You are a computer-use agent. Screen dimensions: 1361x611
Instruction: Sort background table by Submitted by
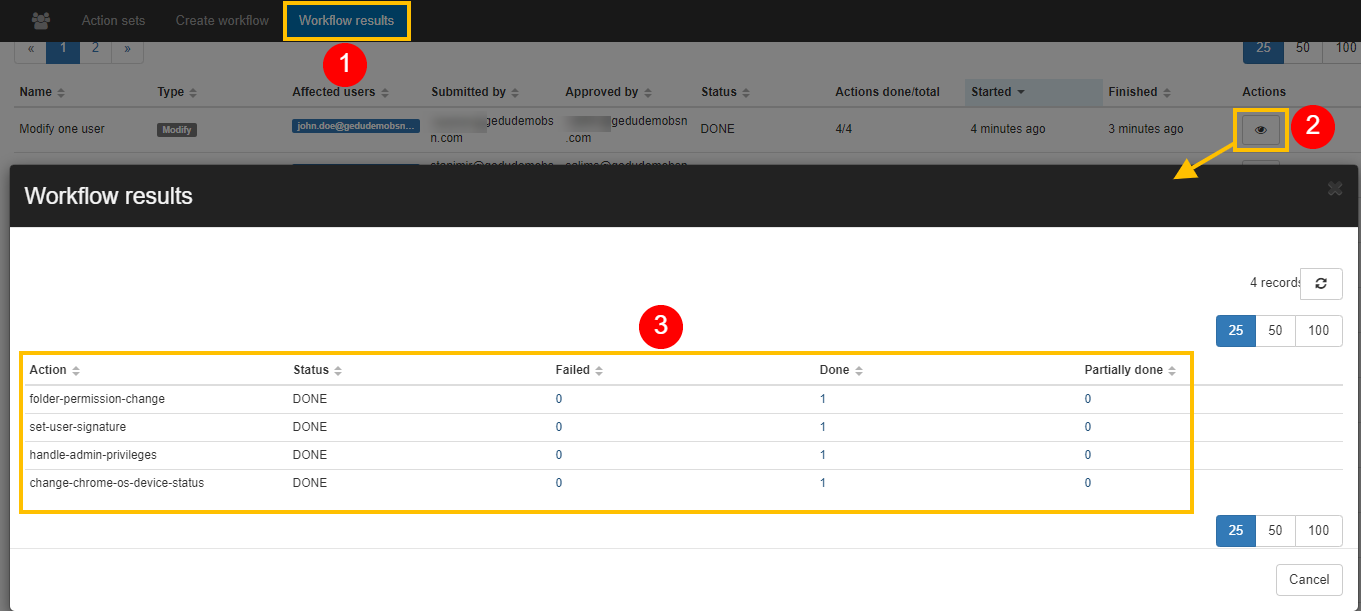point(475,92)
